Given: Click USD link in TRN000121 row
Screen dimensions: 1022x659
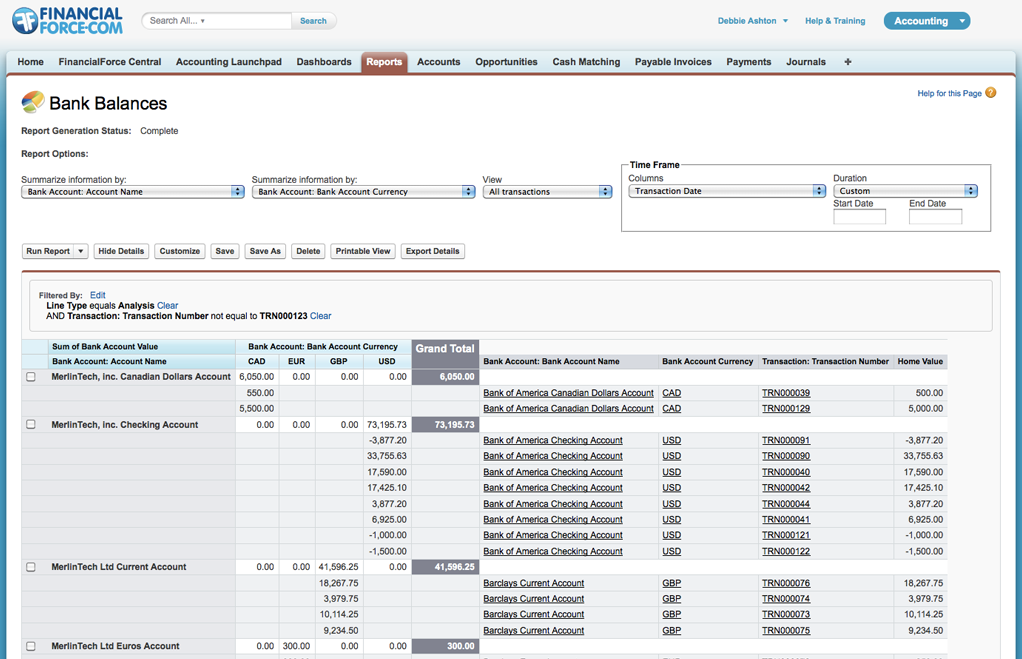Looking at the screenshot, I should point(671,535).
